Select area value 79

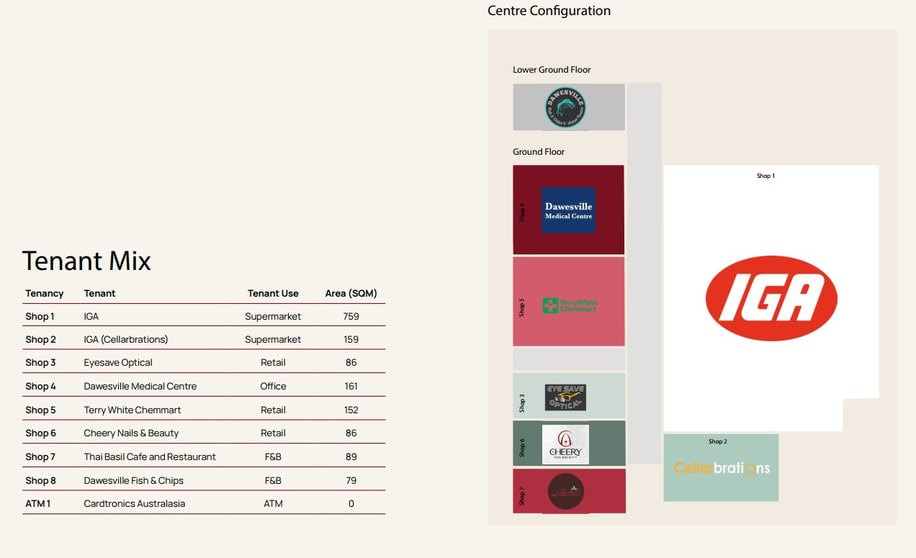tap(351, 480)
